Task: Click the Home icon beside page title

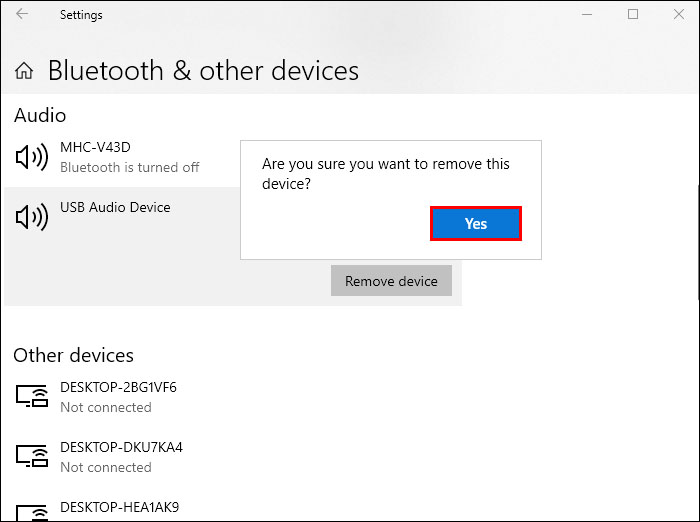Action: point(25,71)
